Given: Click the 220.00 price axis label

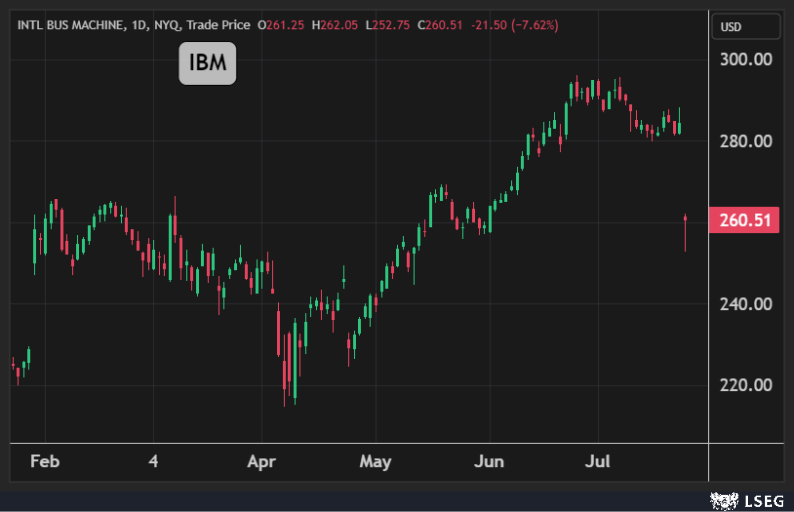Looking at the screenshot, I should [746, 385].
